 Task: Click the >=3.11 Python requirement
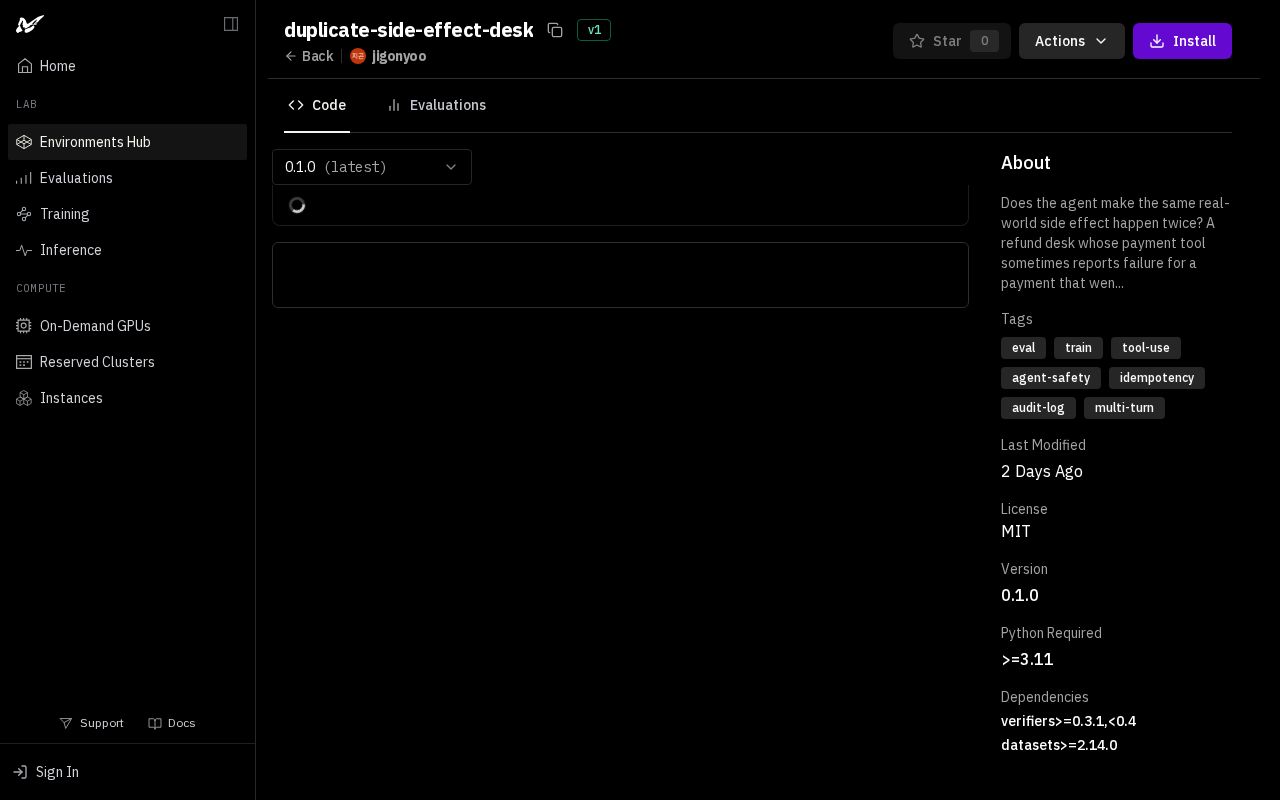pyautogui.click(x=1027, y=659)
